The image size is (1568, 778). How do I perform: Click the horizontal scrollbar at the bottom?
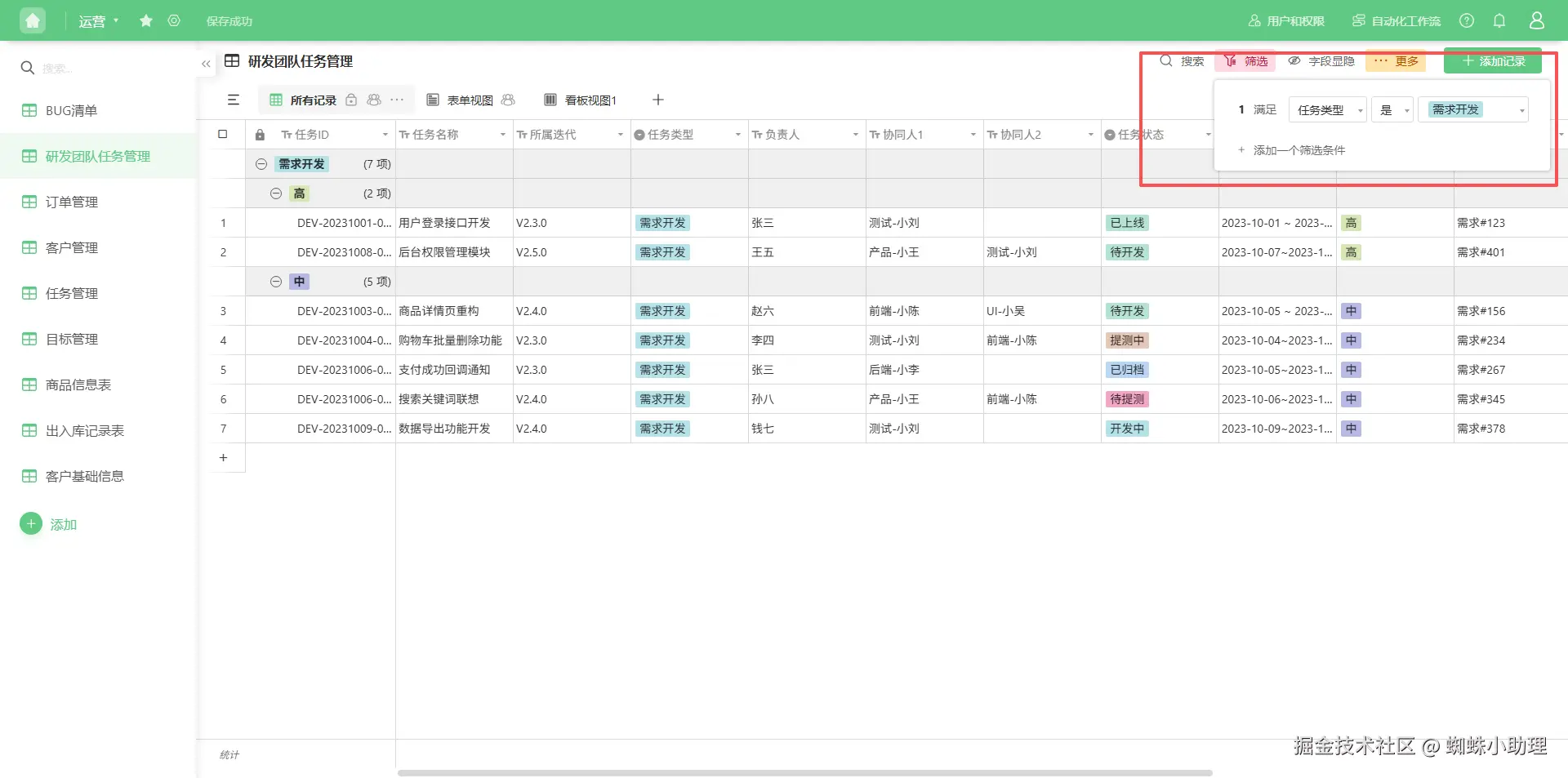pos(804,772)
